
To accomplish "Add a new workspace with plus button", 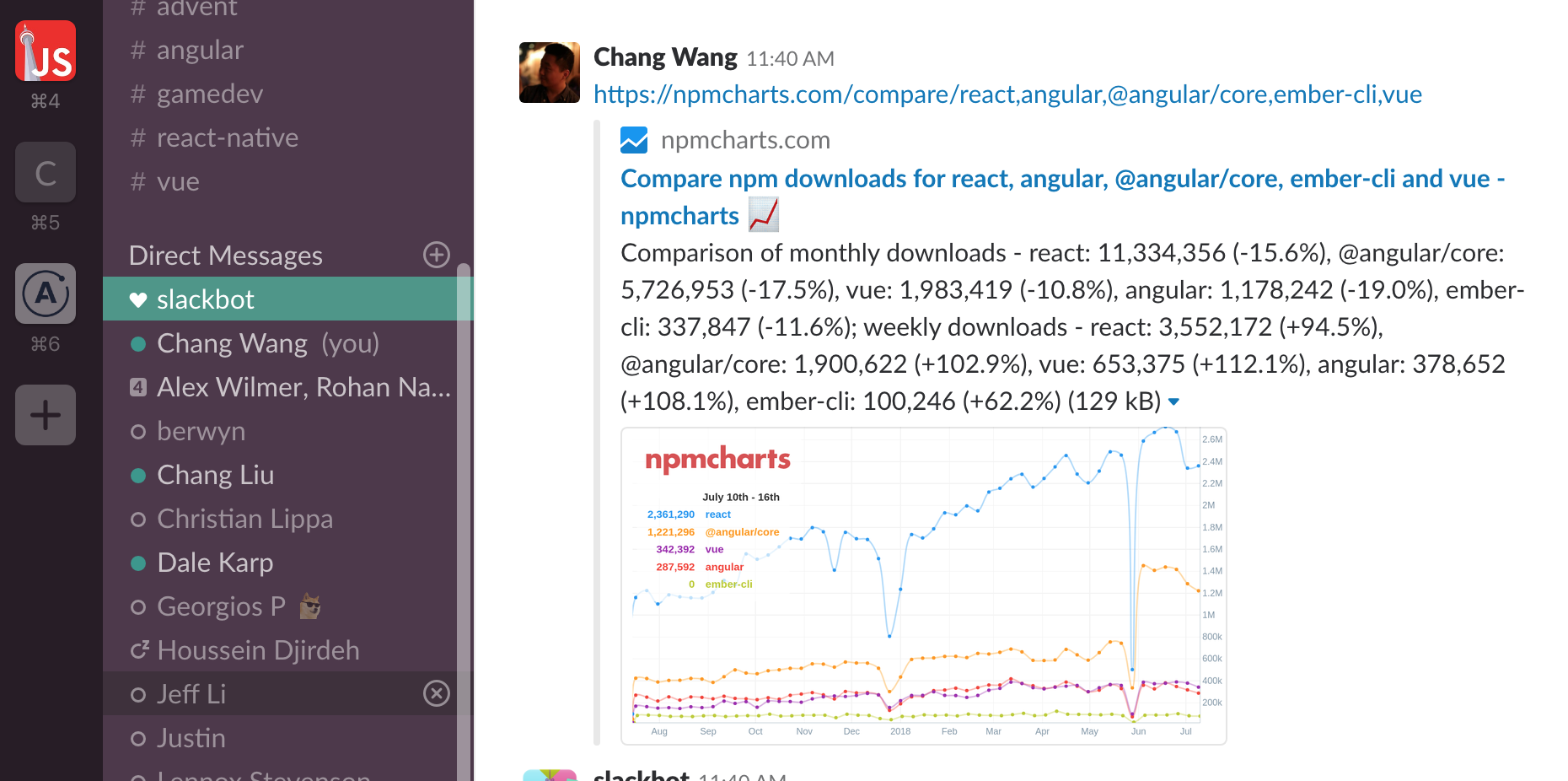I will coord(46,415).
